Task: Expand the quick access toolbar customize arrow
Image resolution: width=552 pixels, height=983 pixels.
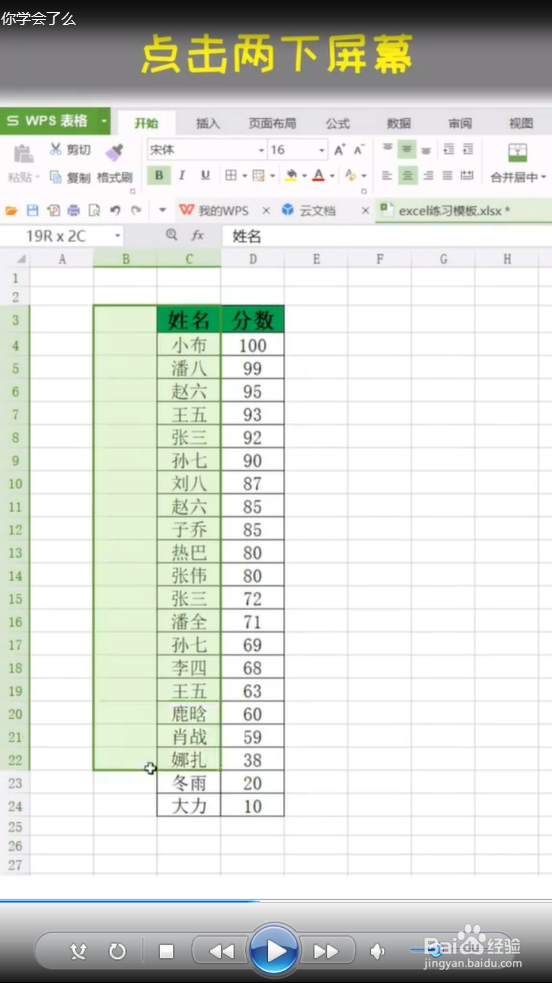Action: click(x=162, y=211)
